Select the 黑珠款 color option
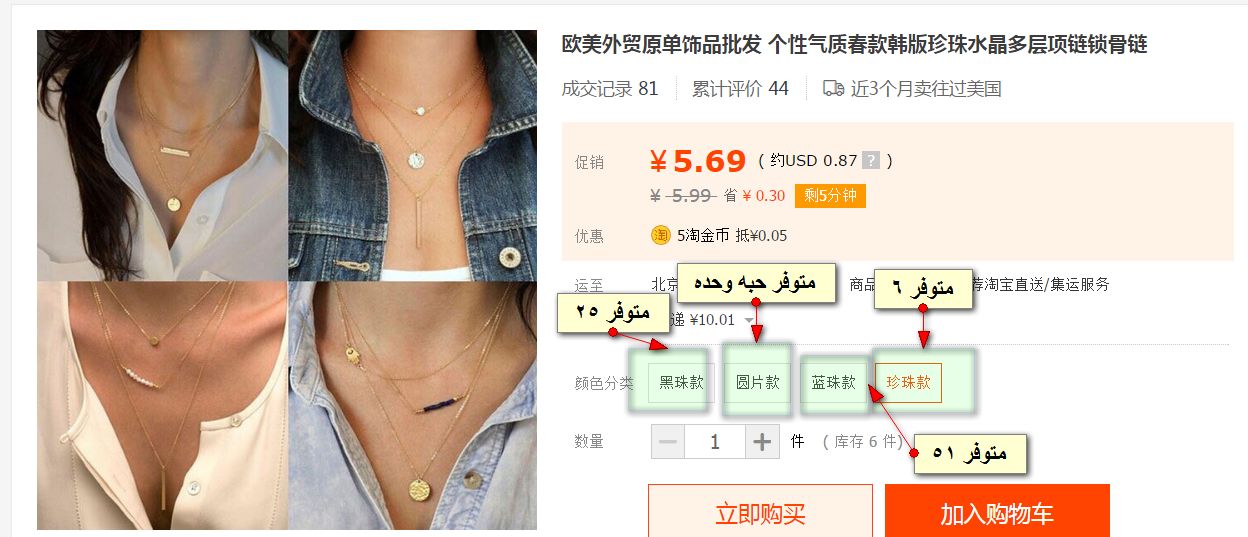1248x537 pixels. tap(681, 382)
